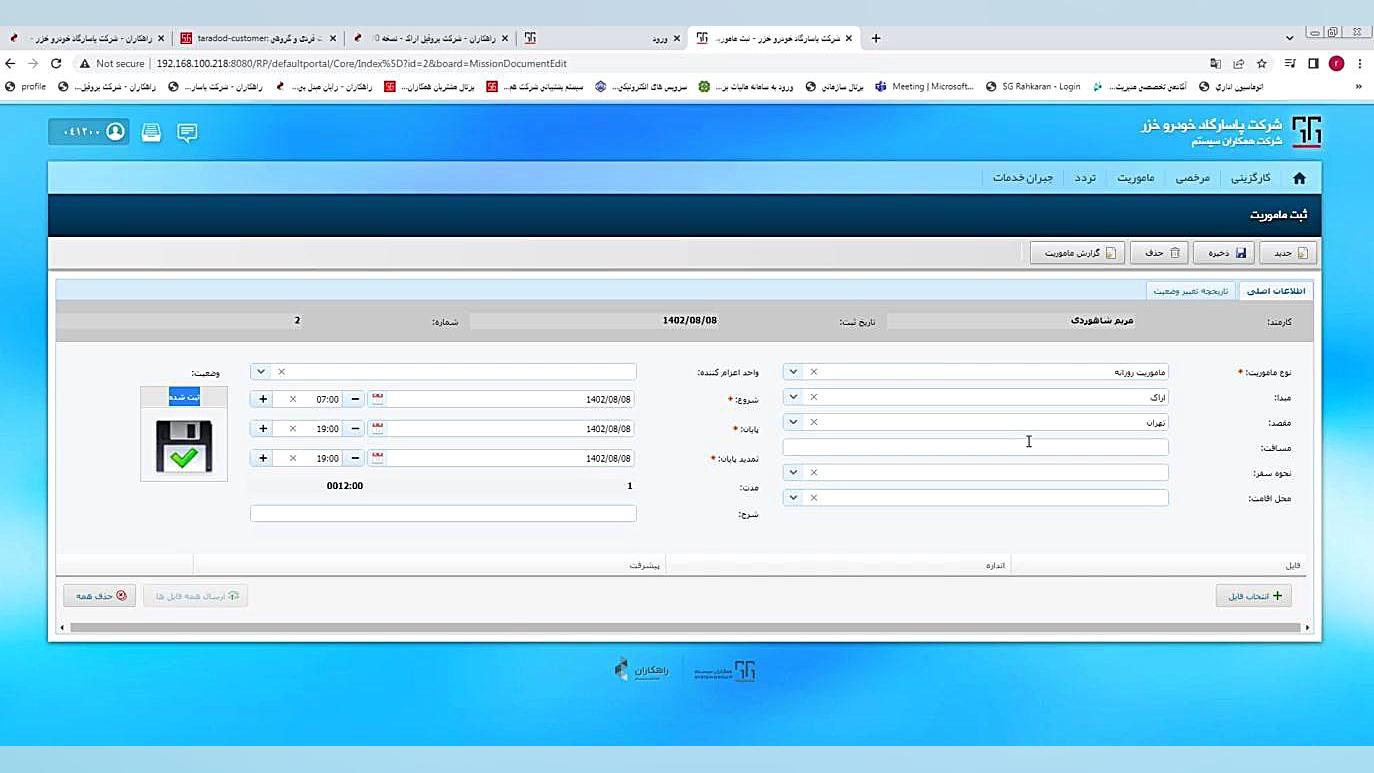Open calendar picker for پایان date
Viewport: 1374px width, 773px height.
pos(378,429)
